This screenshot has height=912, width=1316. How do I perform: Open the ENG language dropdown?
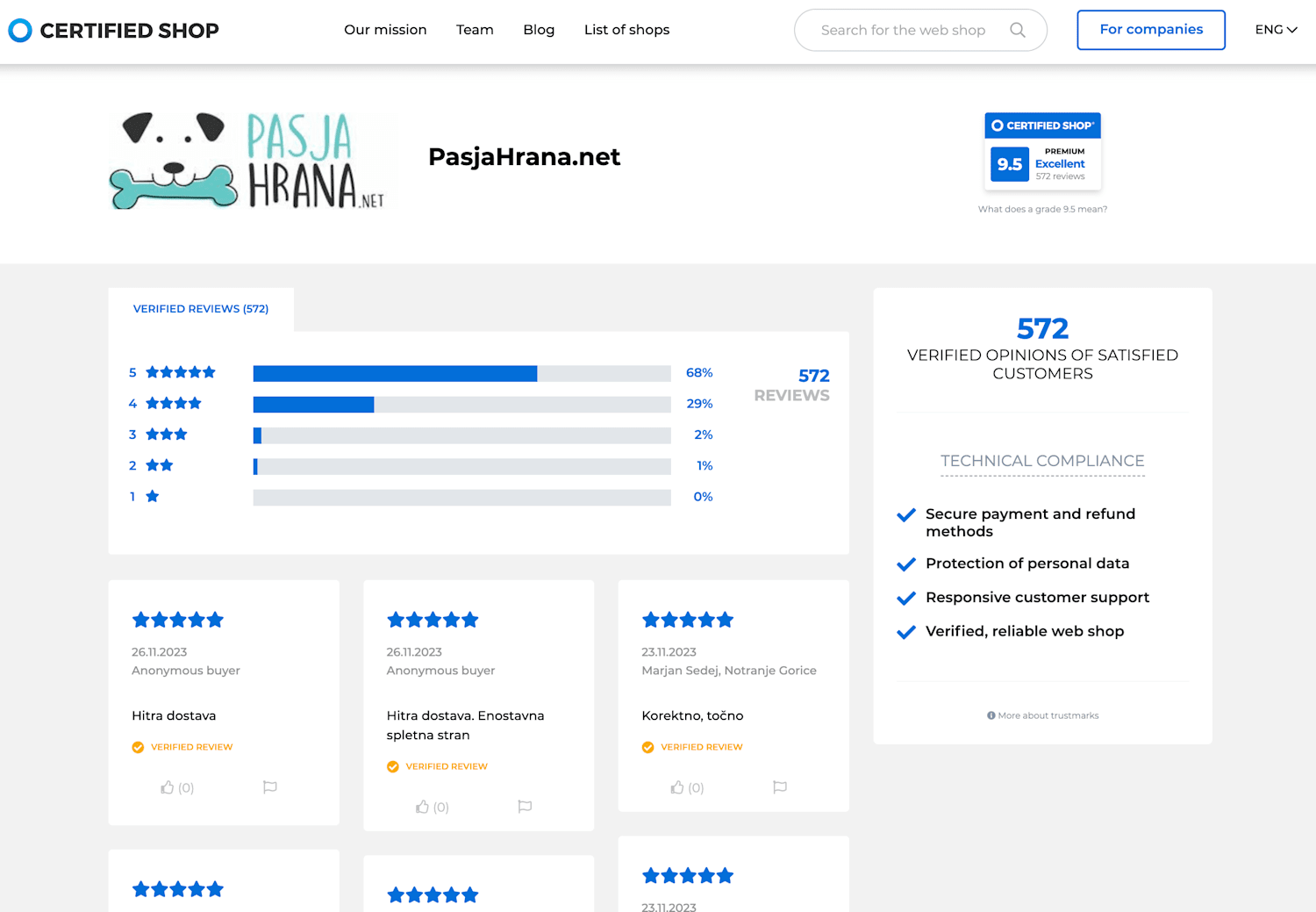[1276, 30]
